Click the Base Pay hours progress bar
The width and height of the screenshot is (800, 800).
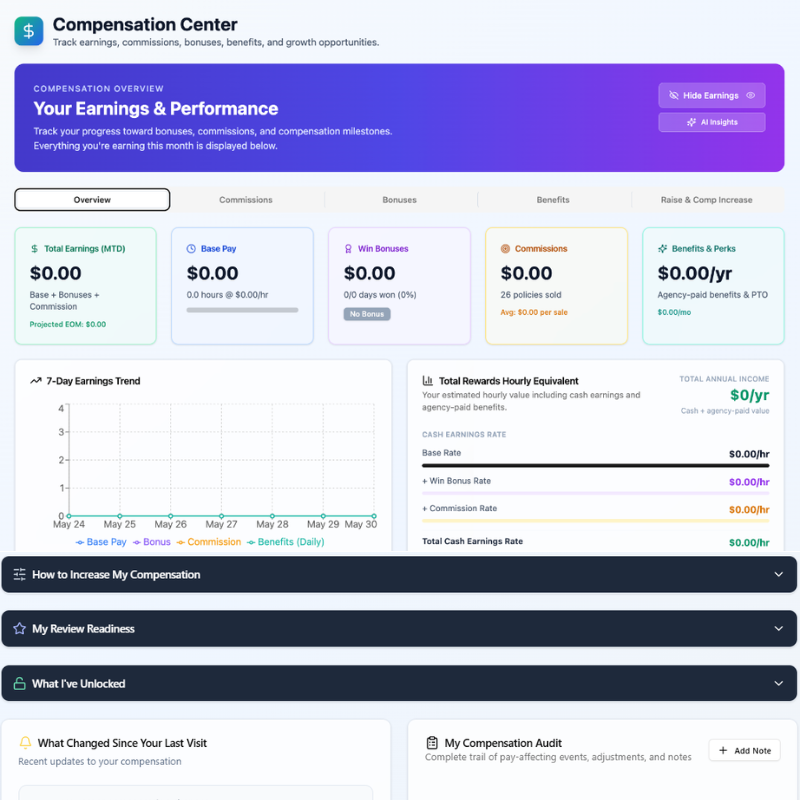(242, 310)
